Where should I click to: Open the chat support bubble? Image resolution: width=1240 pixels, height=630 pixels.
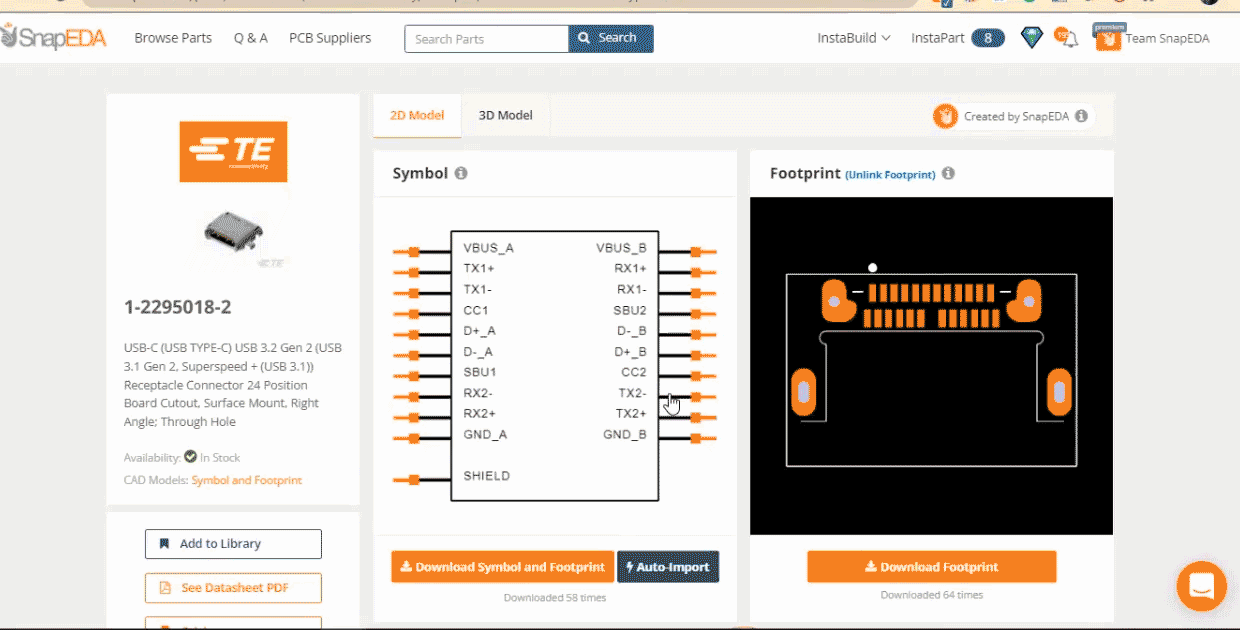[1201, 586]
